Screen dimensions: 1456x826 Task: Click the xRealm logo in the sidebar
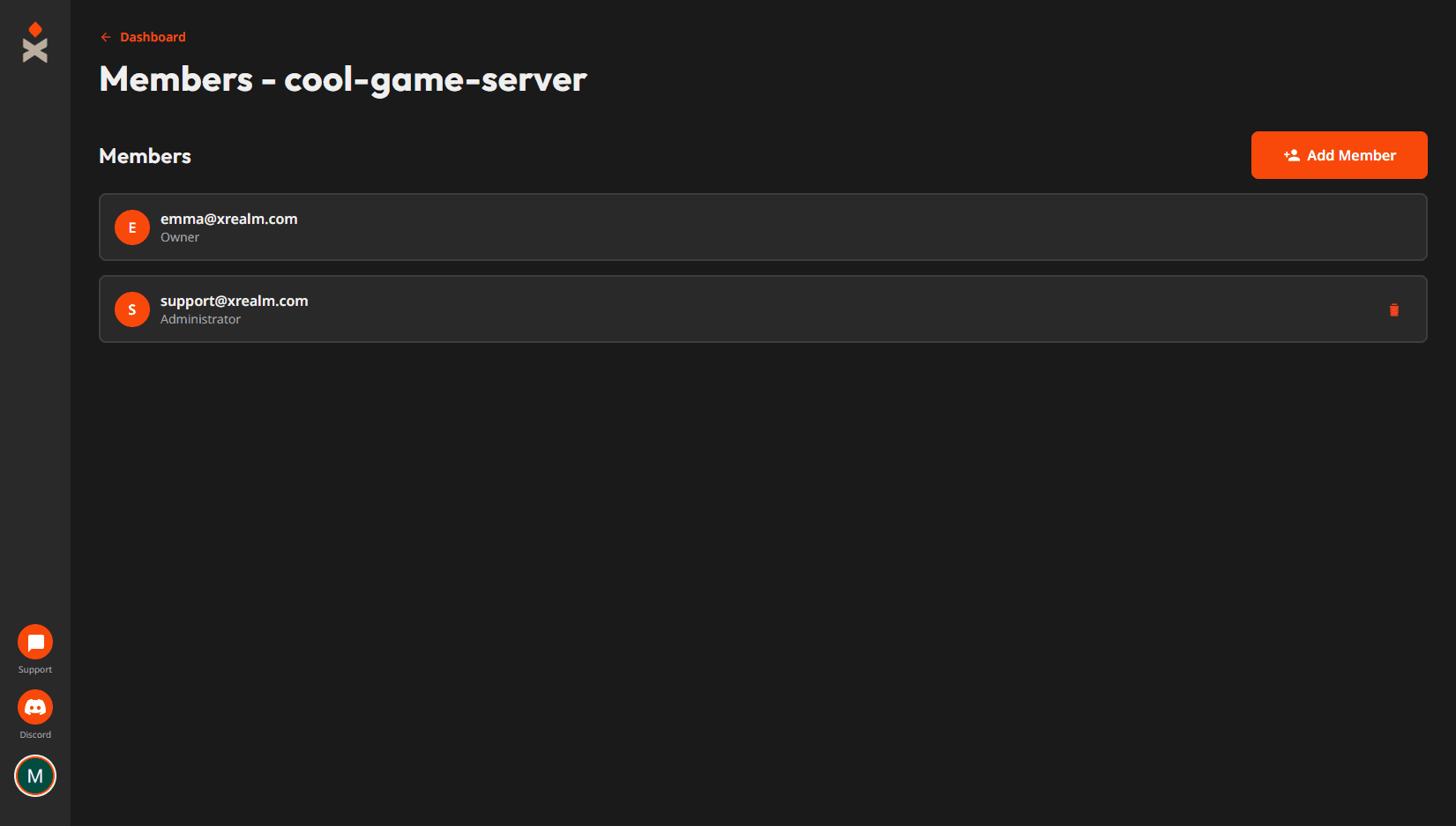[x=35, y=42]
